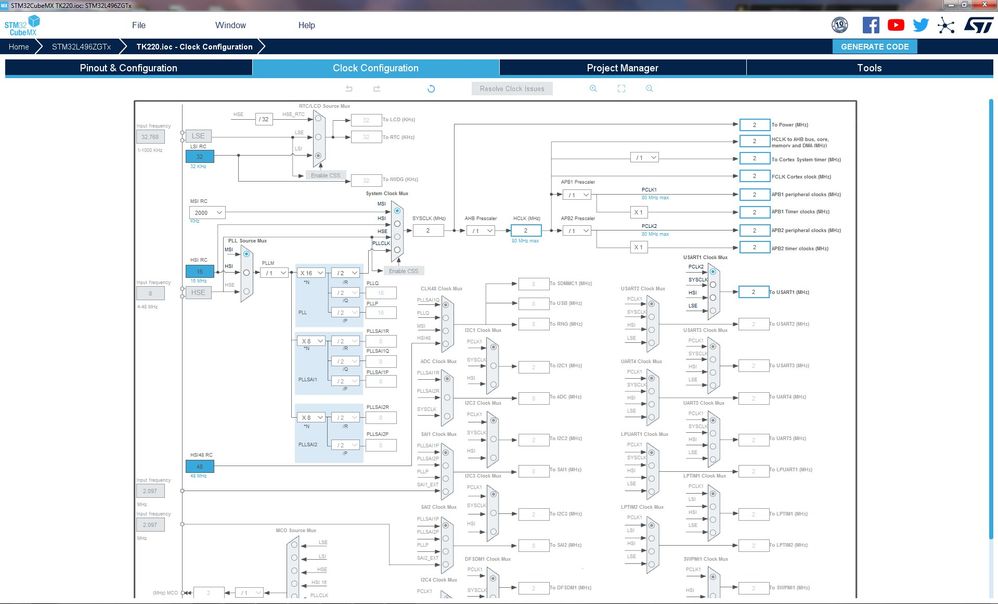Image resolution: width=998 pixels, height=604 pixels.
Task: Select LSE in USART1 Clock Mux
Action: tap(713, 310)
